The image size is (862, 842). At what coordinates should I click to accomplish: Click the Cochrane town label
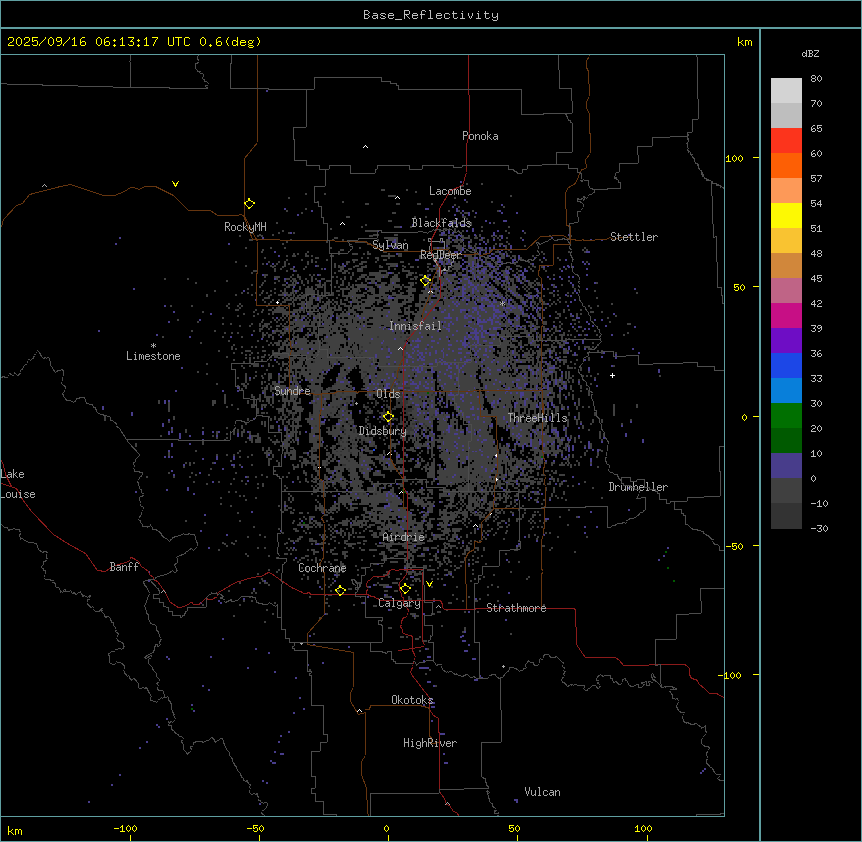[322, 568]
